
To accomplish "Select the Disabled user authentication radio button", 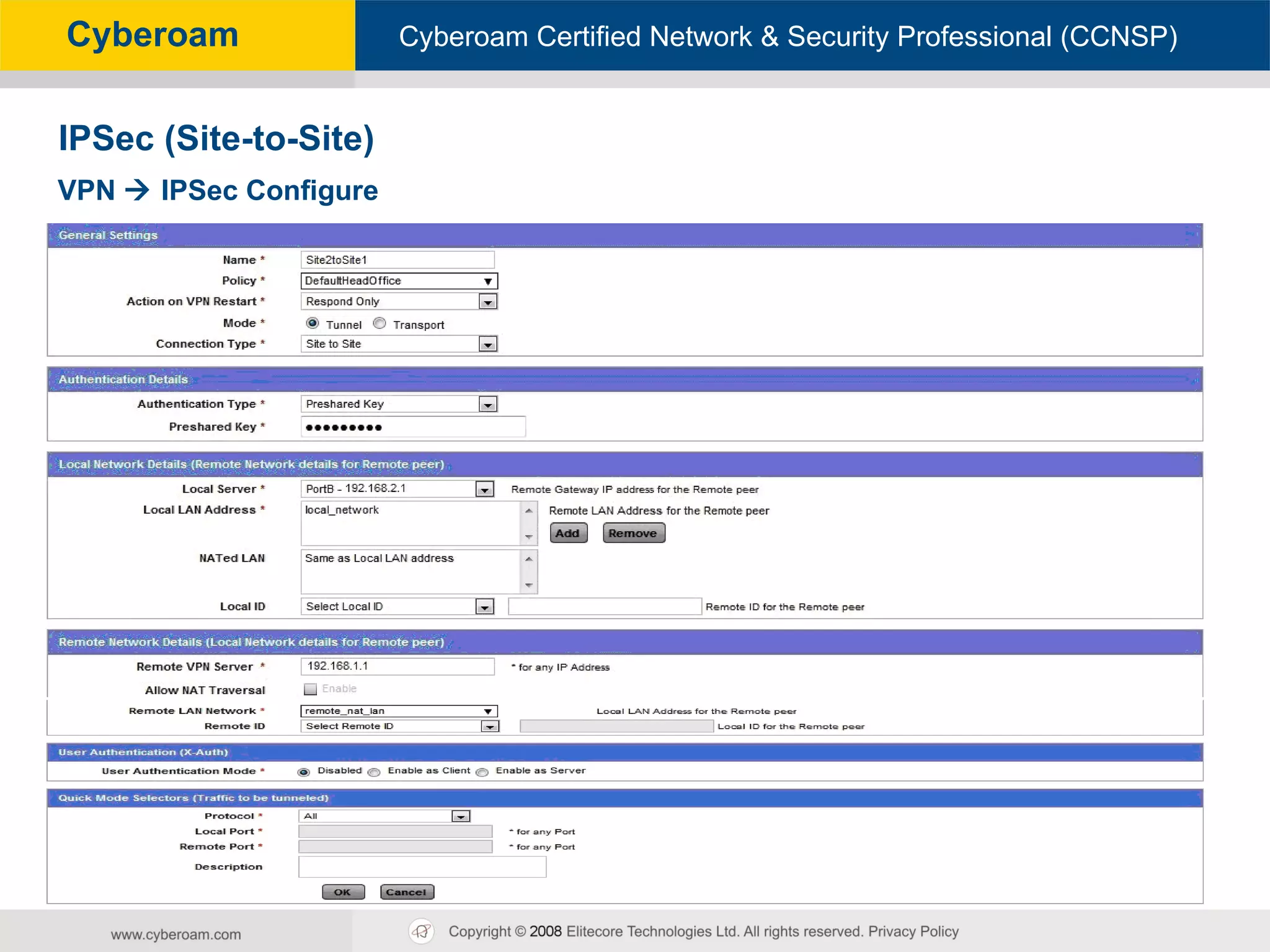I will pos(304,772).
